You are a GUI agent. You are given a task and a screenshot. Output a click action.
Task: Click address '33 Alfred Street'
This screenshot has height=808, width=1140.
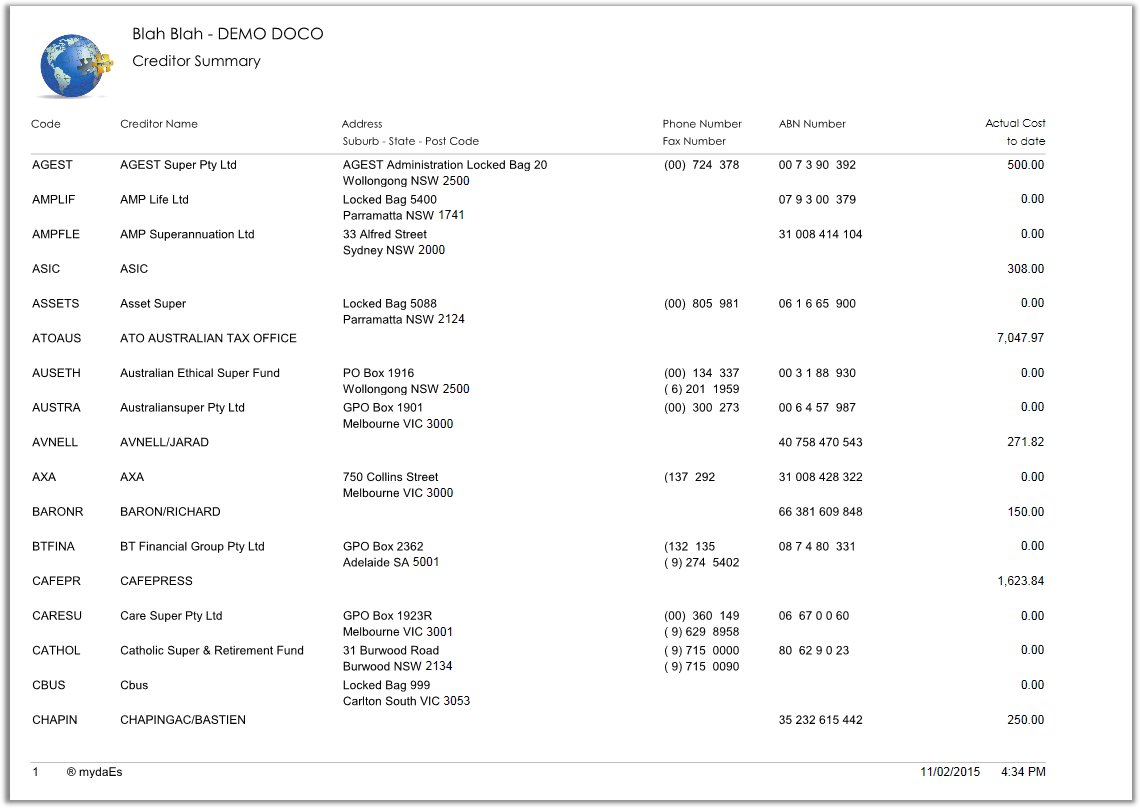[x=385, y=234]
